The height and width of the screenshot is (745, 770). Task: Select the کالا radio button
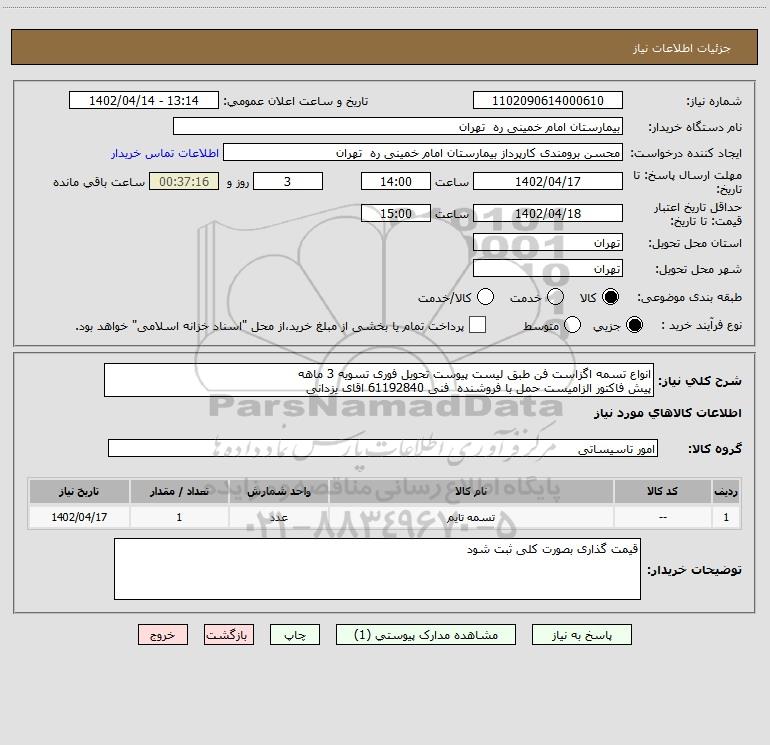(610, 297)
